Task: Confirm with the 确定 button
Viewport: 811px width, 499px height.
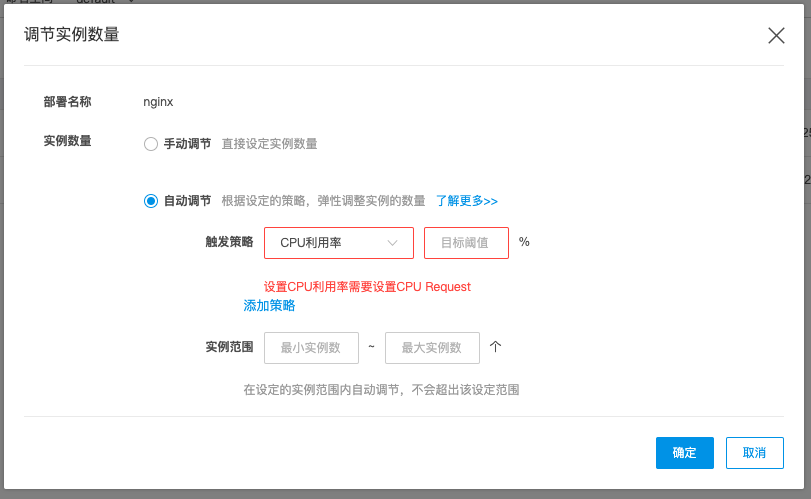Action: (685, 453)
